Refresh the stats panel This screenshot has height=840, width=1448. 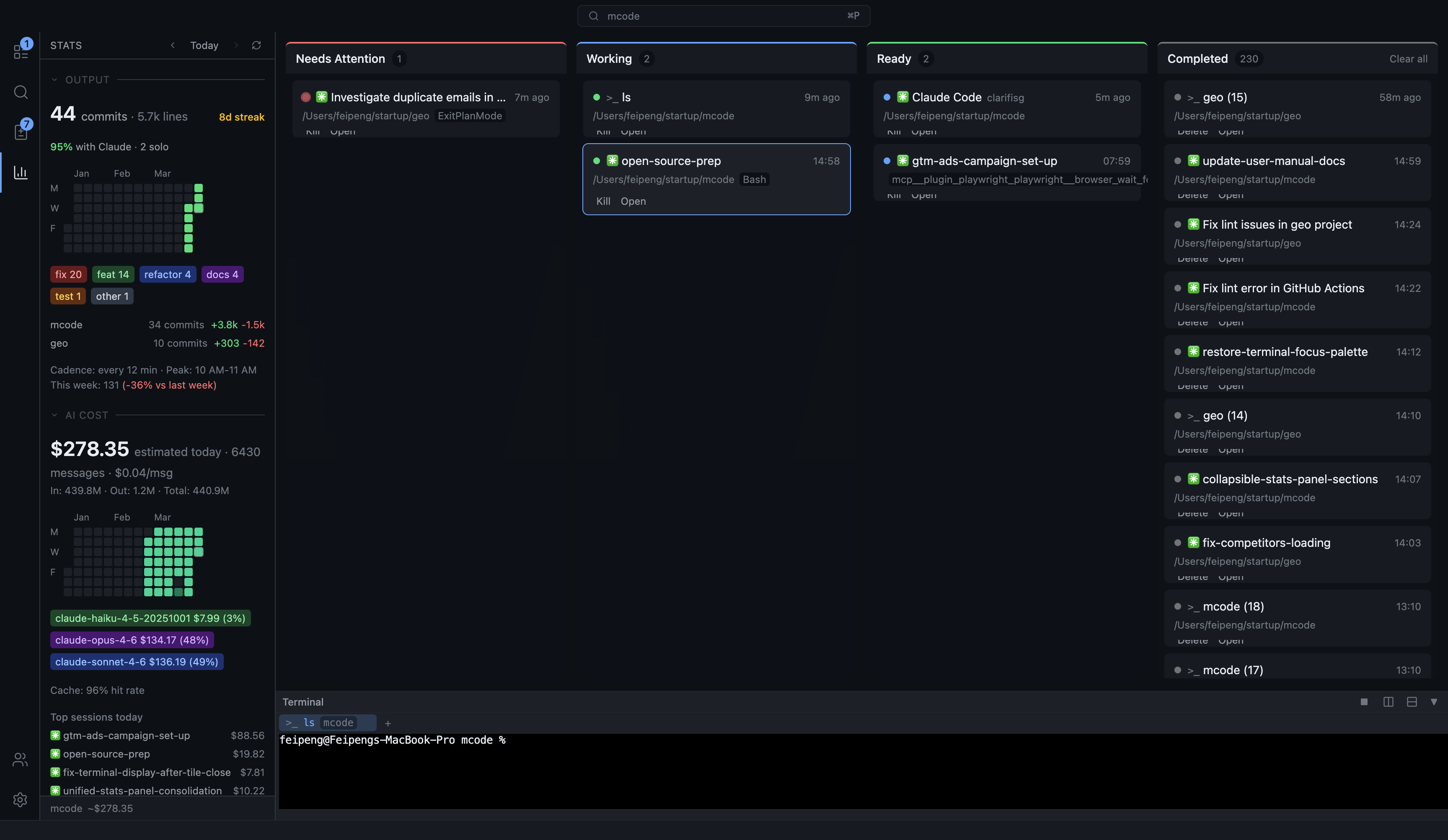(x=256, y=45)
